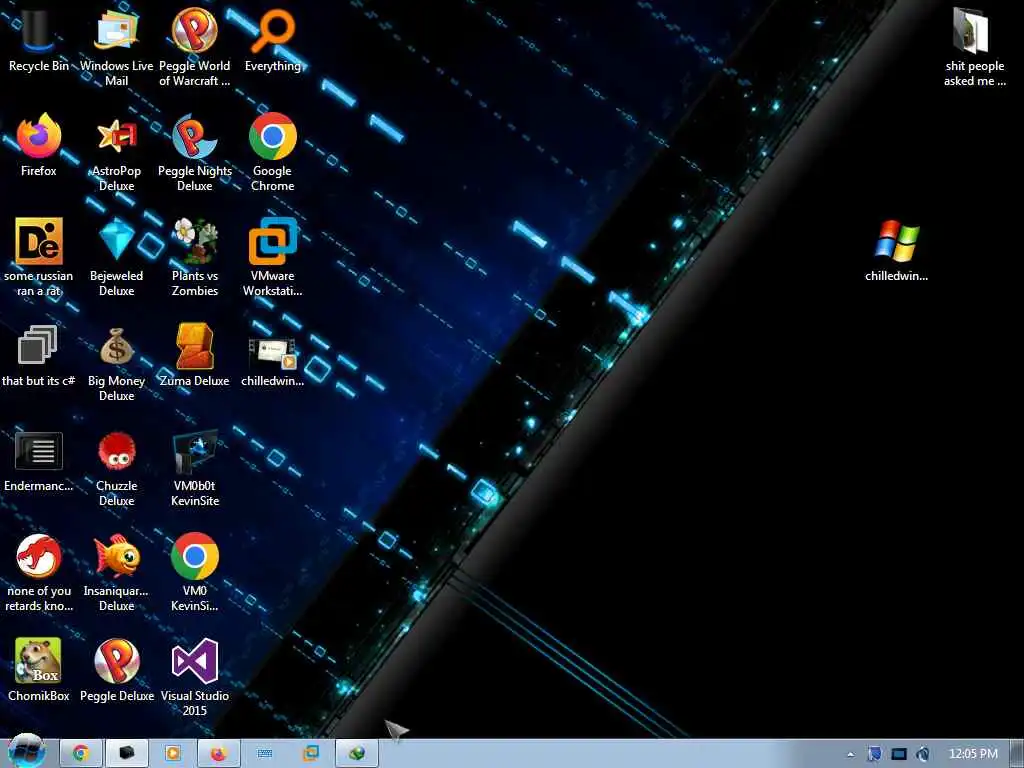
Task: Select the Firefox desktop icon
Action: click(39, 146)
